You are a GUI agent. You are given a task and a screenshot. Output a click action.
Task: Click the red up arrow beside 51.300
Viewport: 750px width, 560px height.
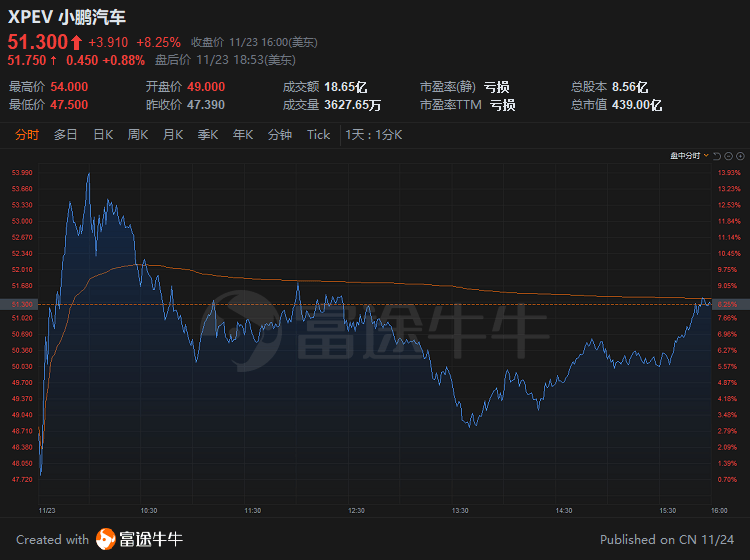coord(77,43)
